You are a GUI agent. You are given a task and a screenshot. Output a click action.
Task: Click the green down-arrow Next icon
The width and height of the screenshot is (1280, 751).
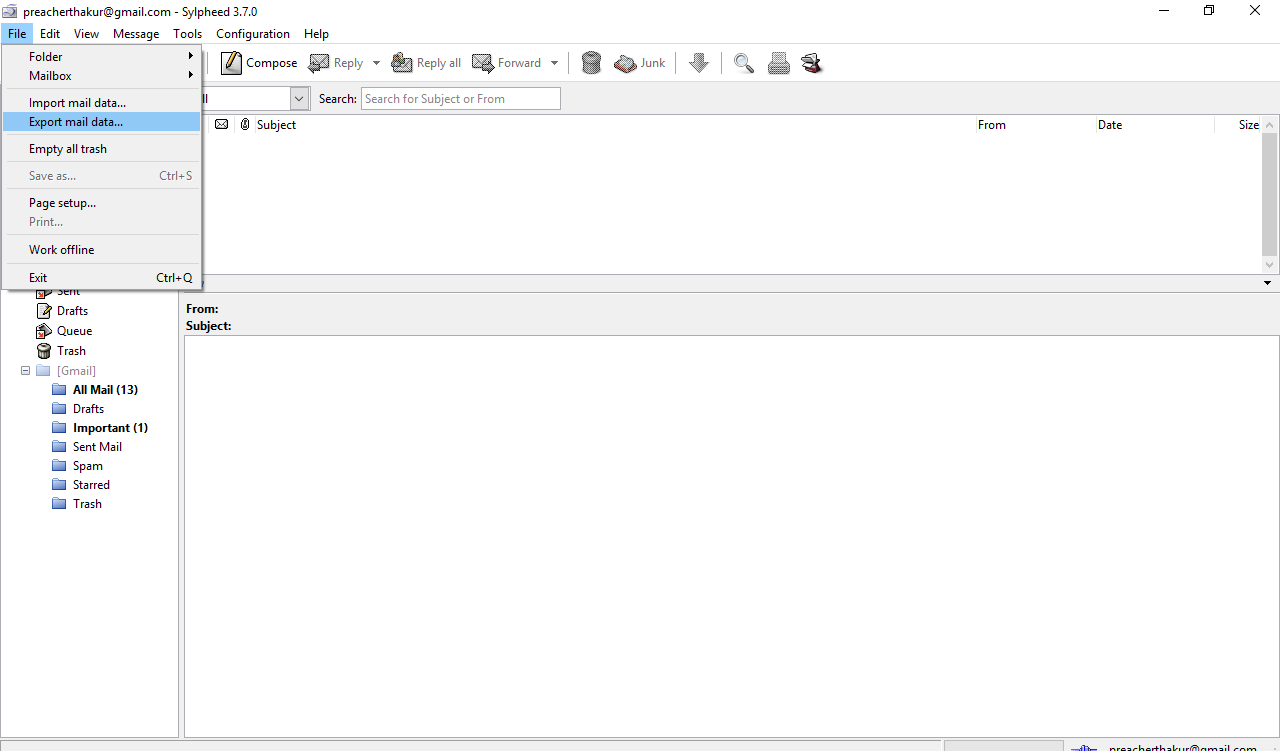[699, 63]
